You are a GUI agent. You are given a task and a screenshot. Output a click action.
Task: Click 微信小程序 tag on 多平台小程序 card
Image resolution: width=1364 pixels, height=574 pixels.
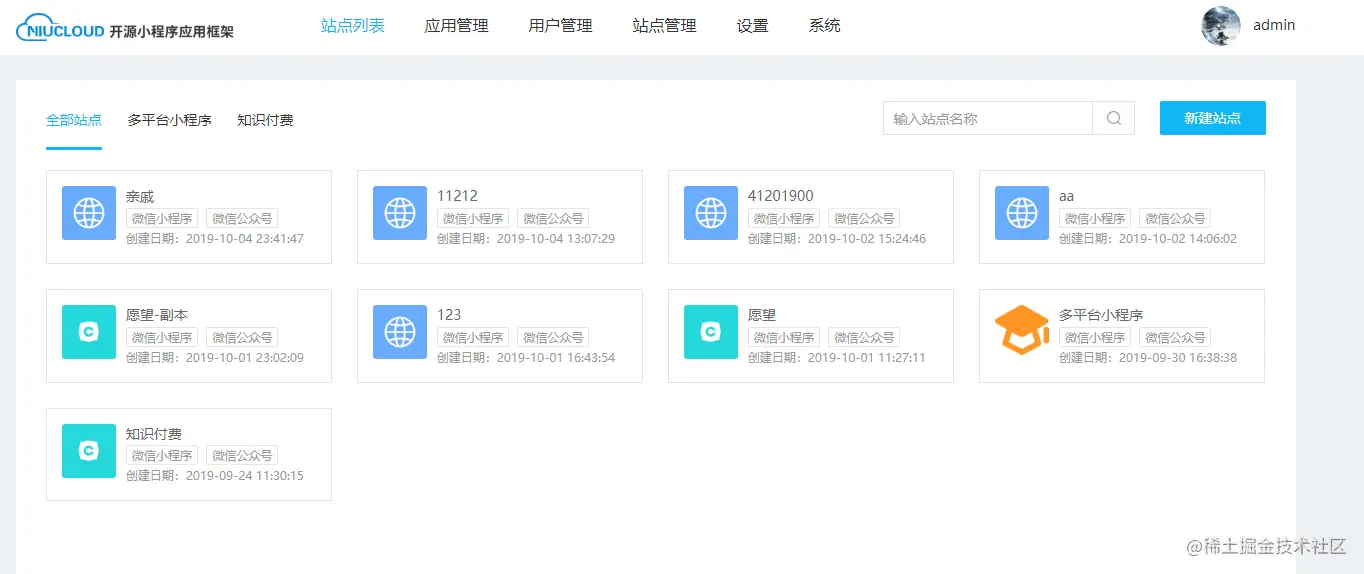click(1095, 337)
